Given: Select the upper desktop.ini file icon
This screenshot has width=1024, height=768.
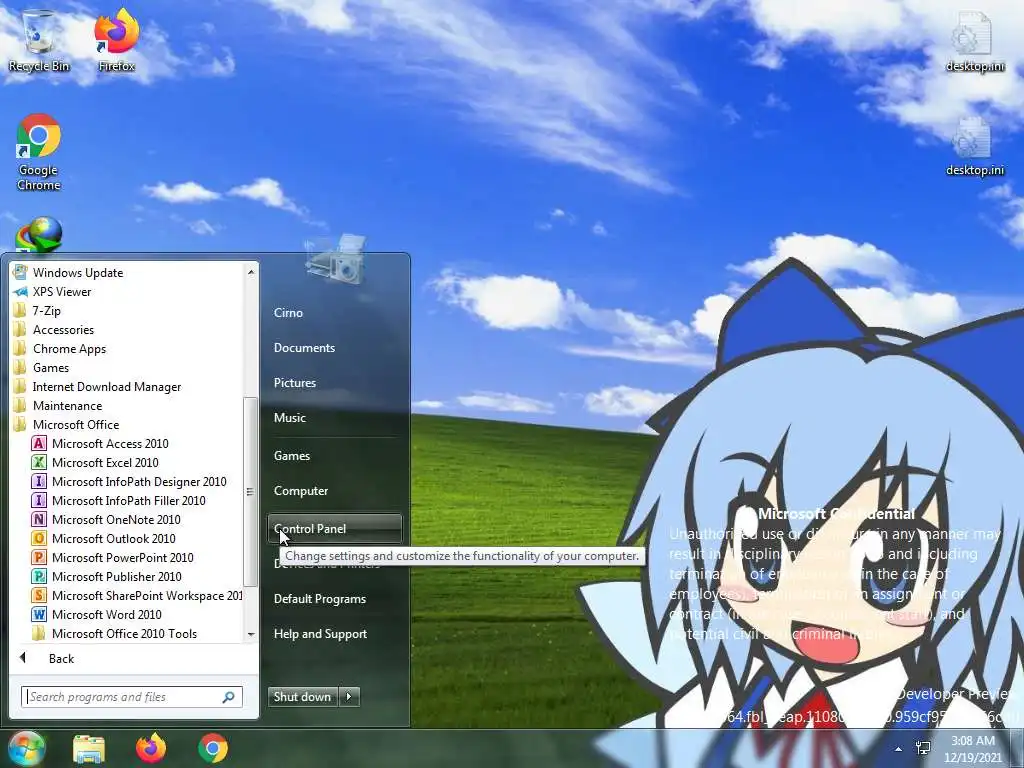Looking at the screenshot, I should (974, 40).
